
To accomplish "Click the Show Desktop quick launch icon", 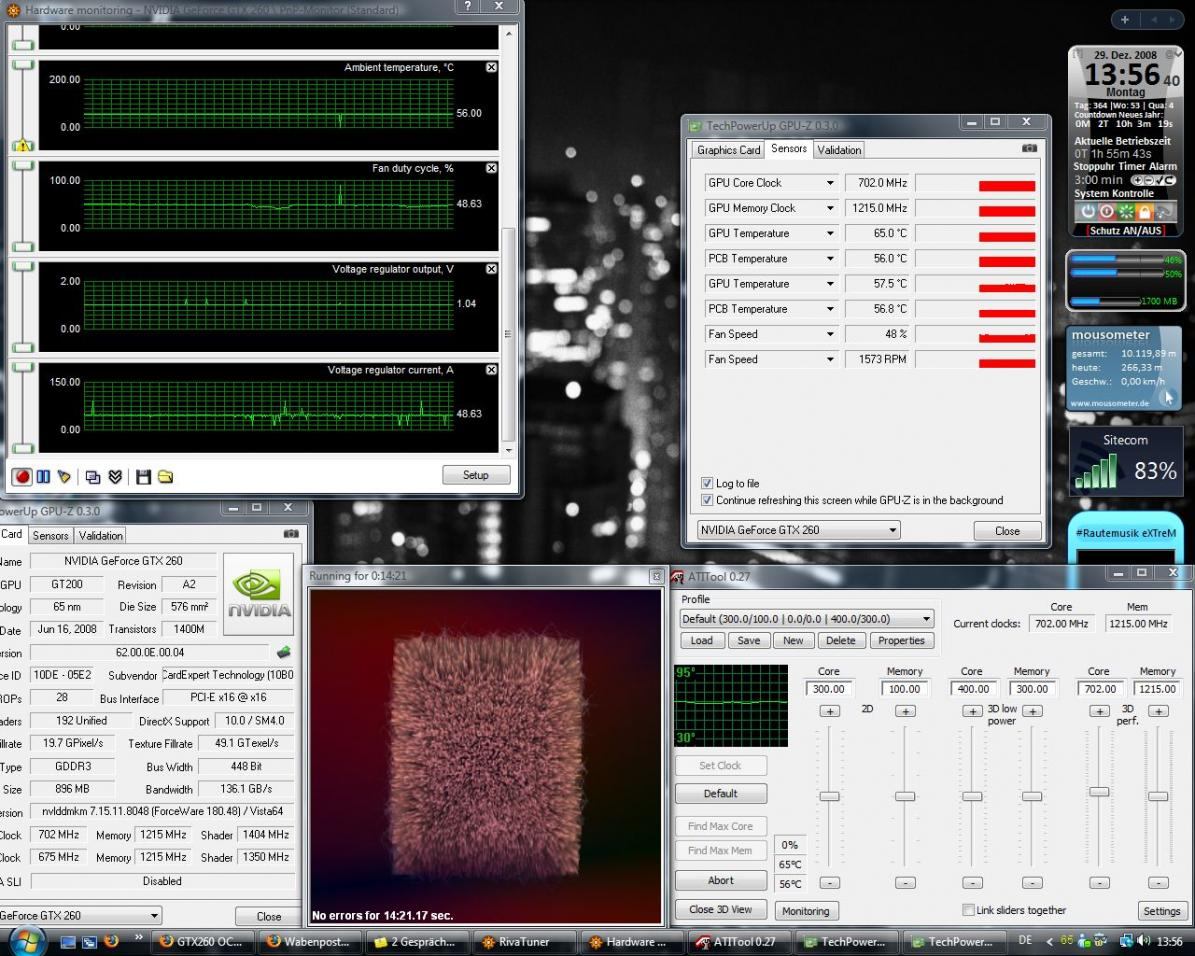I will tap(68, 942).
